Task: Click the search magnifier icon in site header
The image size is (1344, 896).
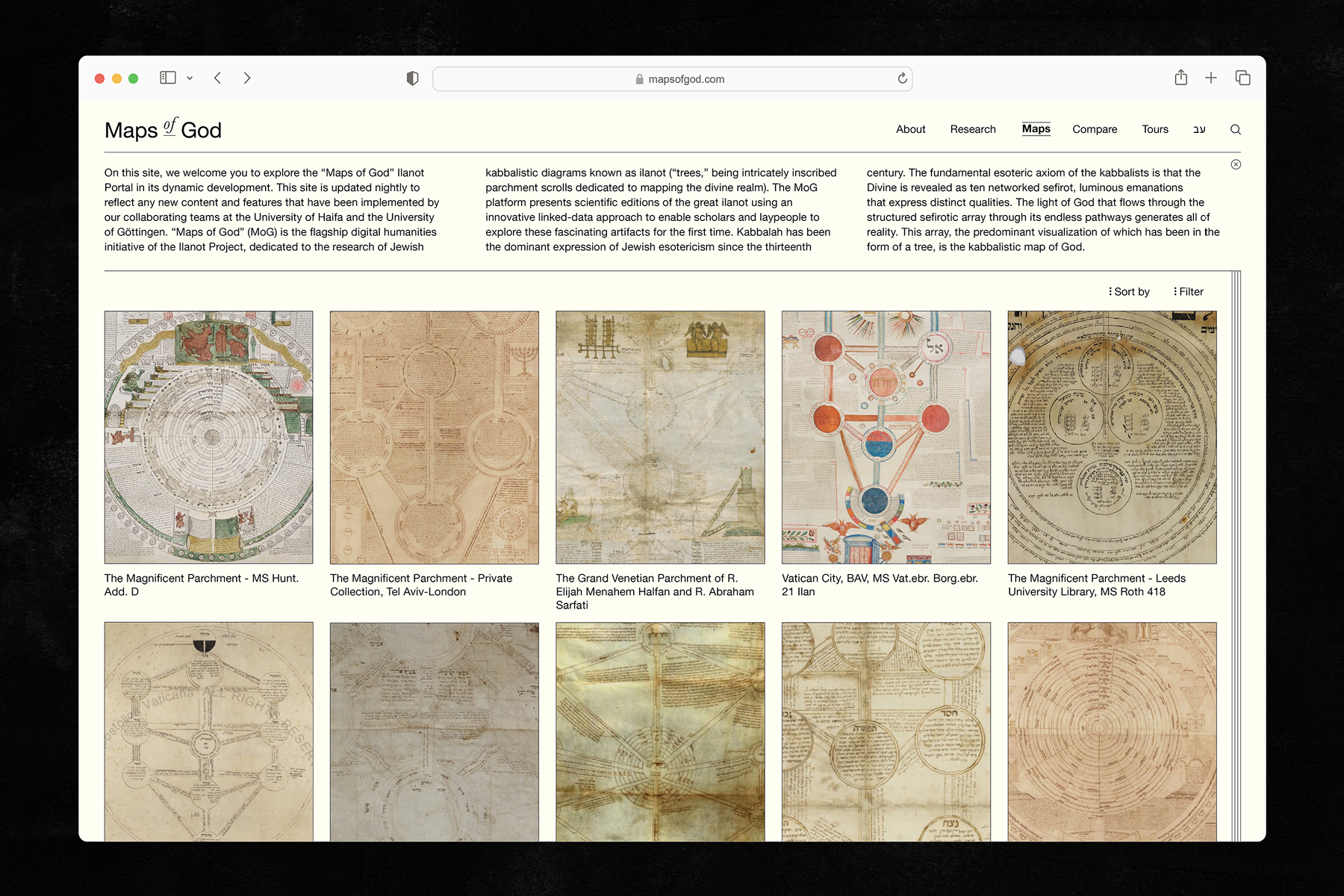Action: (x=1235, y=129)
